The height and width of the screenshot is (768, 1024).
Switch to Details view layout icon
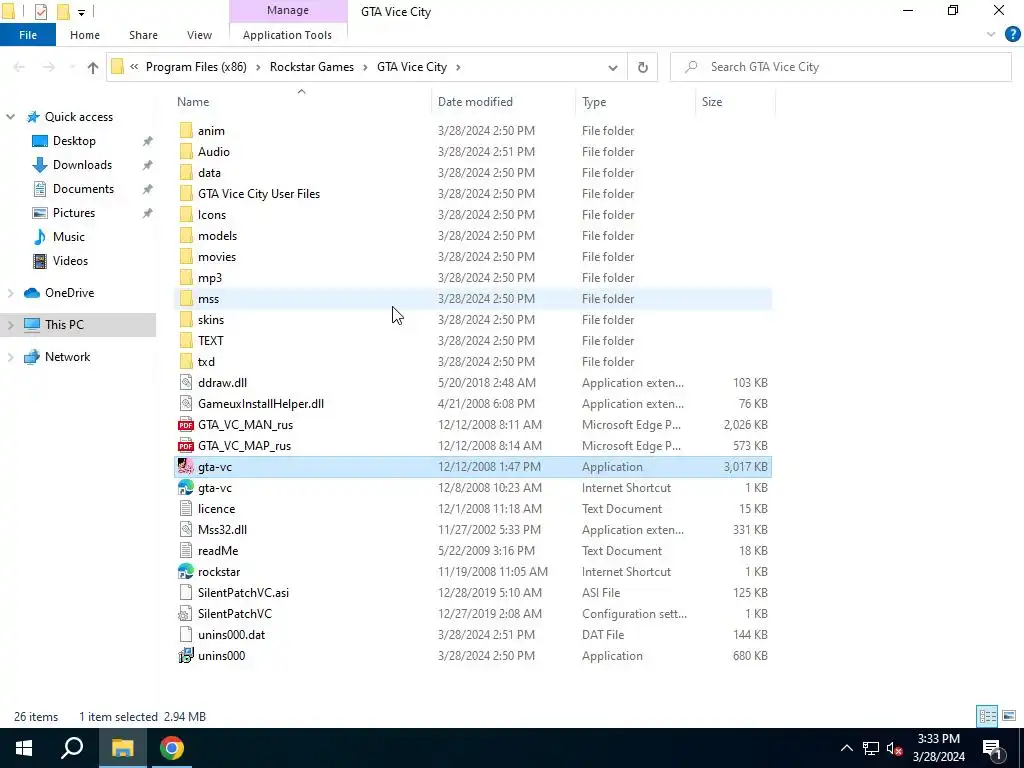(x=987, y=716)
